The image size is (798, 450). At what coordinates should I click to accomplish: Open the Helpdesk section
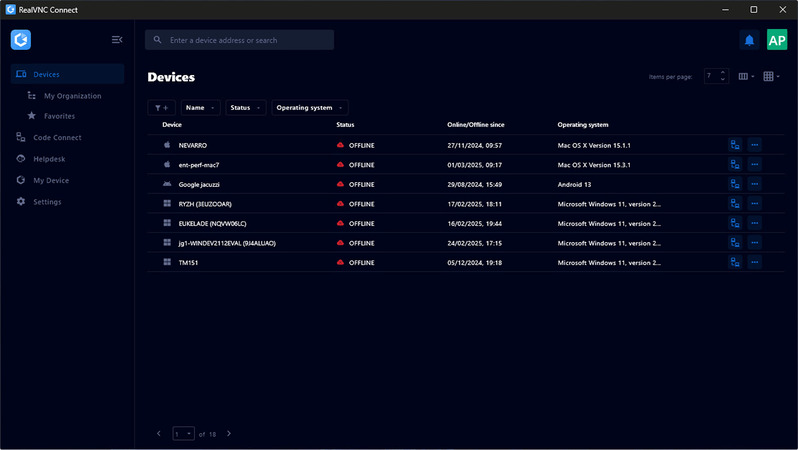pos(48,159)
